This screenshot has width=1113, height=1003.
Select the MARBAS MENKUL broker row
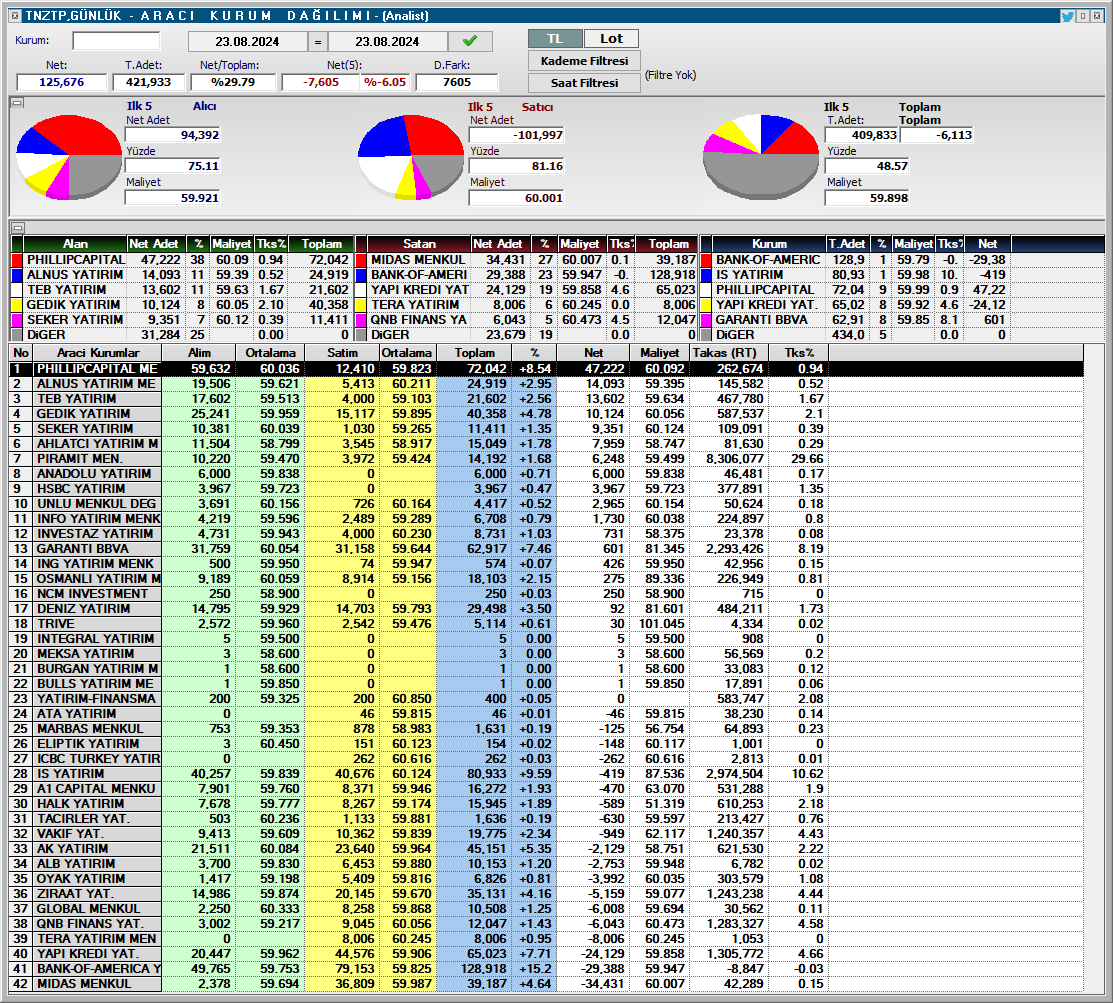[x=547, y=729]
